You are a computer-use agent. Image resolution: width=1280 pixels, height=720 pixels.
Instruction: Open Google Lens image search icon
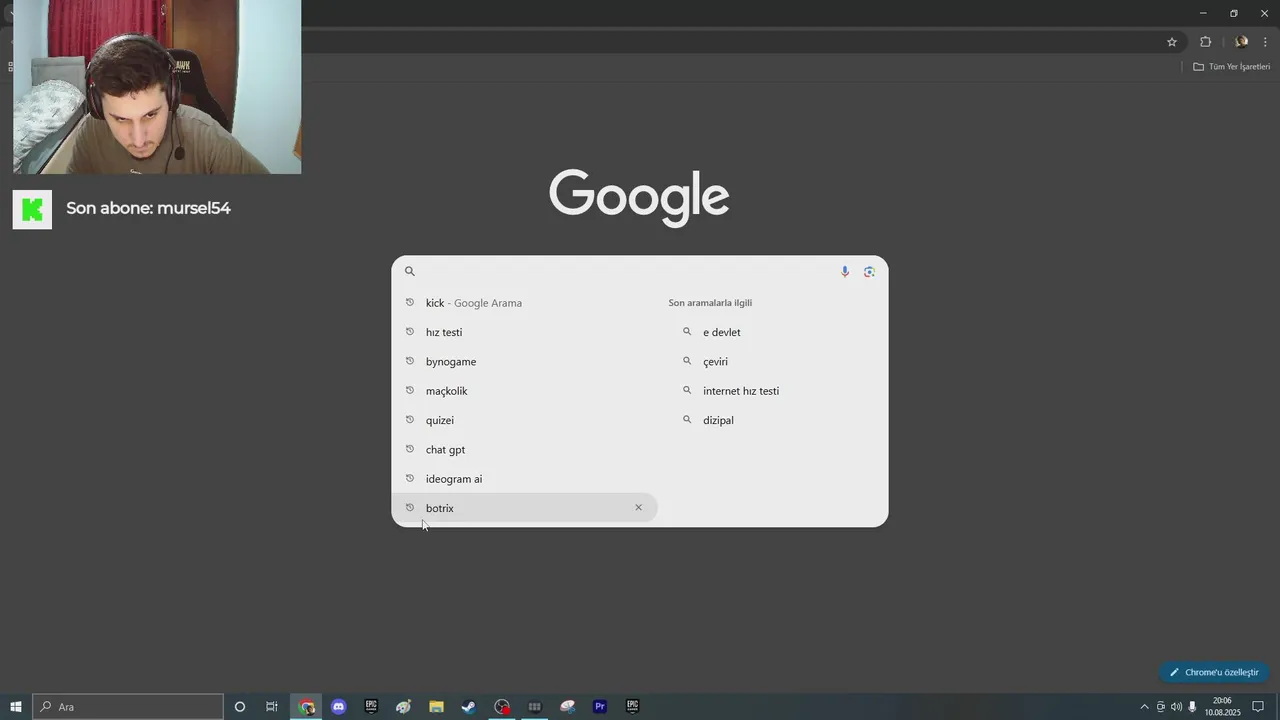(869, 271)
